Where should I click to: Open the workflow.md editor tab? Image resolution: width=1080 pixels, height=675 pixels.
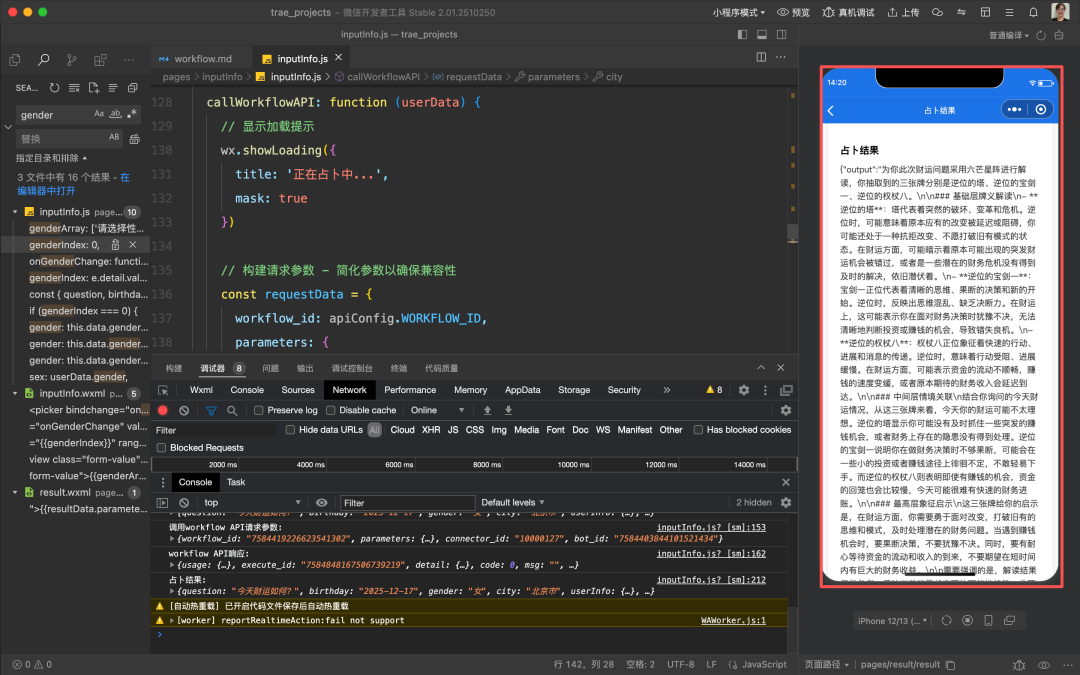(201, 59)
